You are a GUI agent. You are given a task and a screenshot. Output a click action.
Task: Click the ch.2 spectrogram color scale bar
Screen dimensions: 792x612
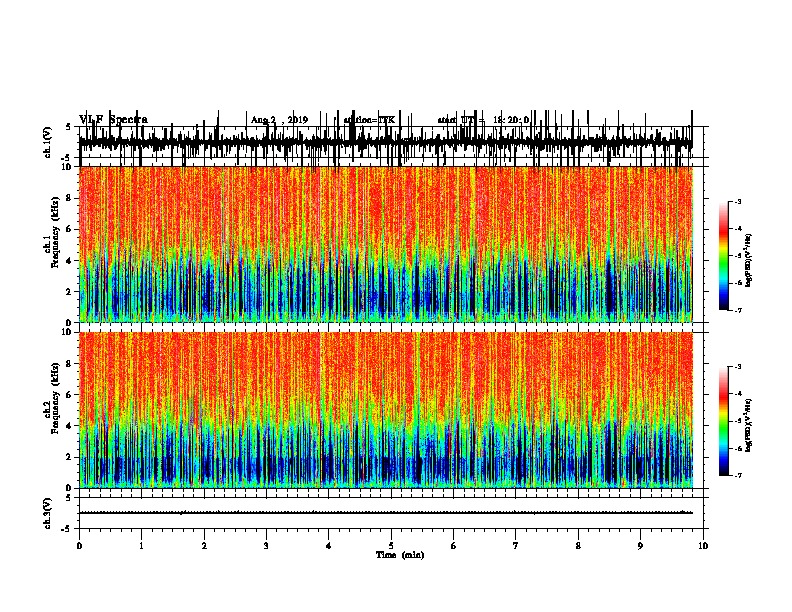(724, 421)
